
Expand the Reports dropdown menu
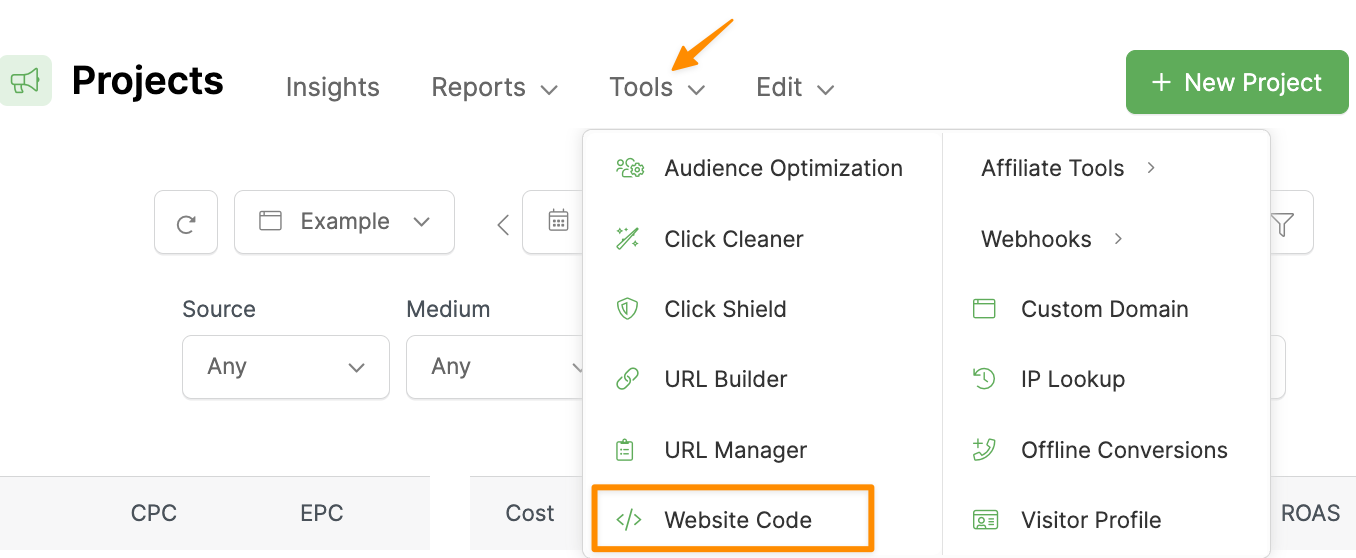[494, 88]
